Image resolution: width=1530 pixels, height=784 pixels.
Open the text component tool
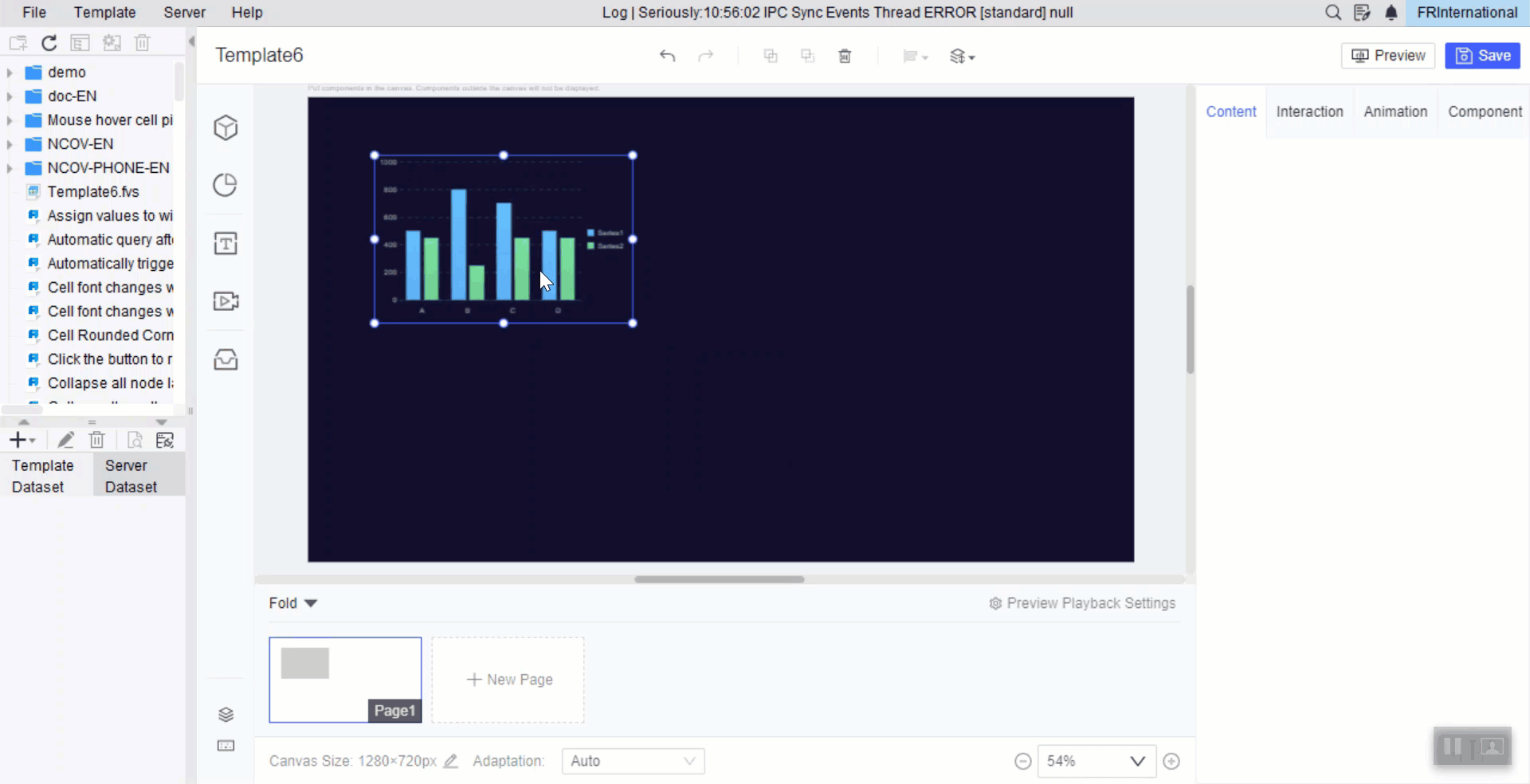226,243
